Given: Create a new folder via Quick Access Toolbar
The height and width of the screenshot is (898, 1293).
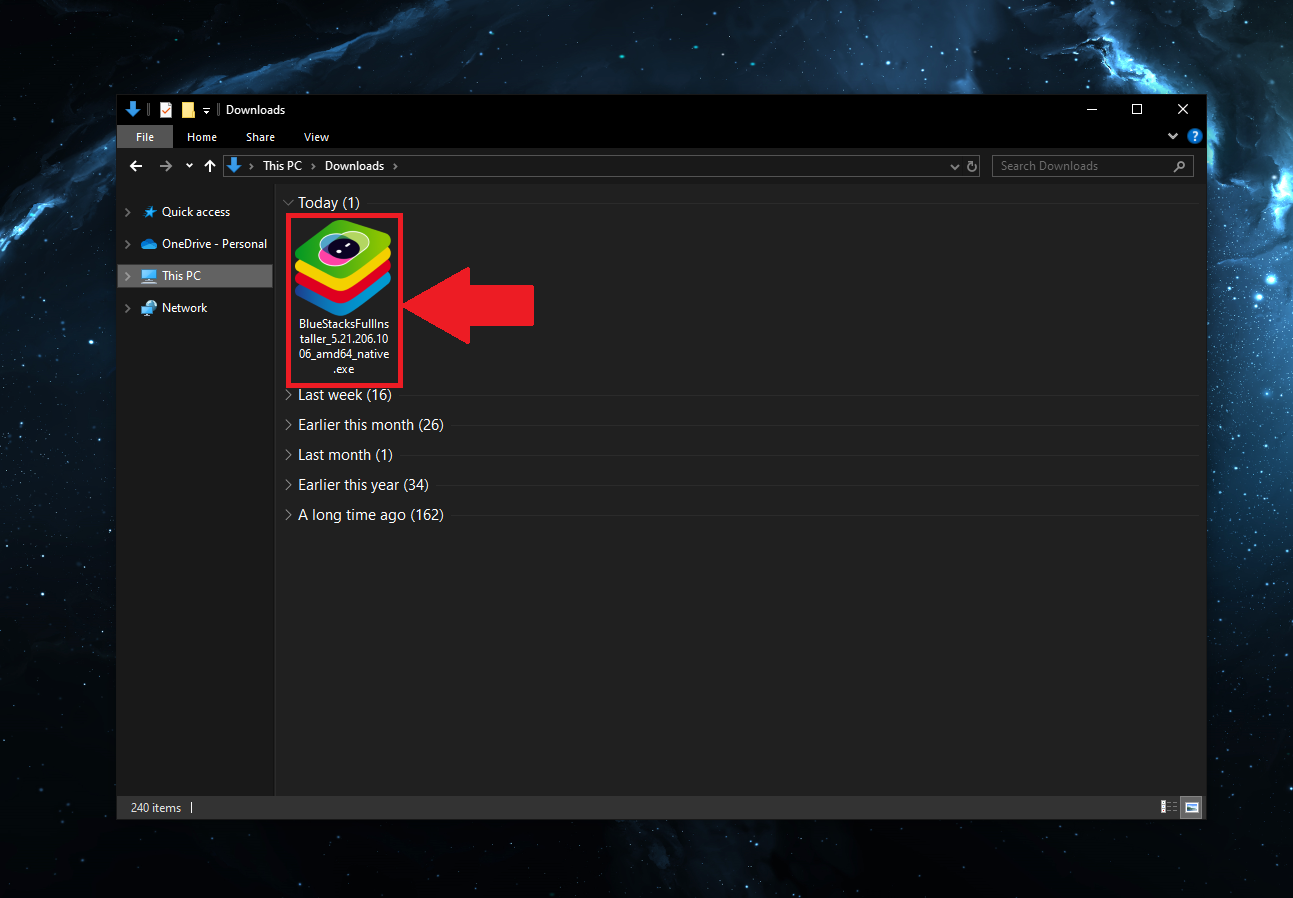Looking at the screenshot, I should point(187,109).
